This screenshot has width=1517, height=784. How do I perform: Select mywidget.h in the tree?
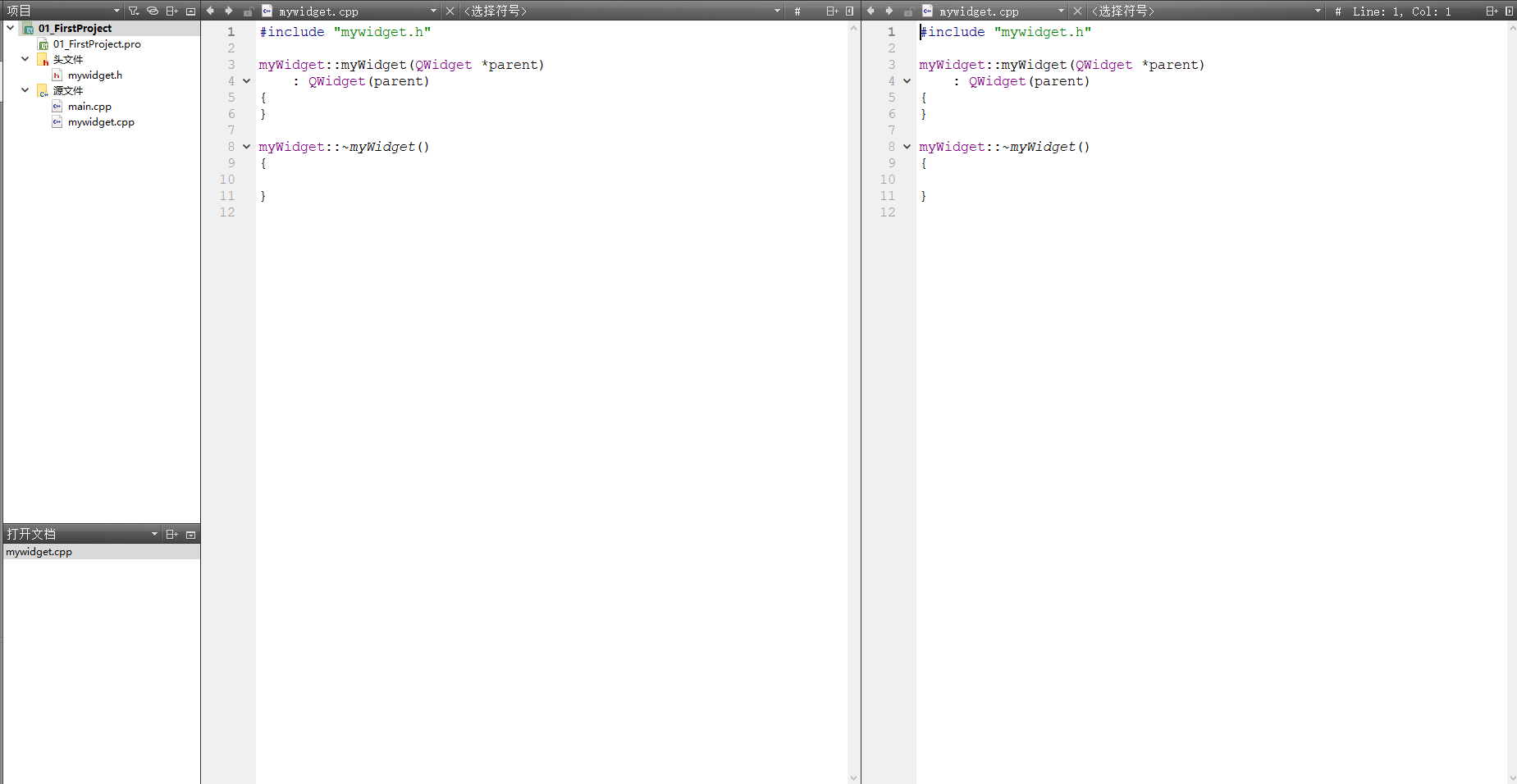95,75
